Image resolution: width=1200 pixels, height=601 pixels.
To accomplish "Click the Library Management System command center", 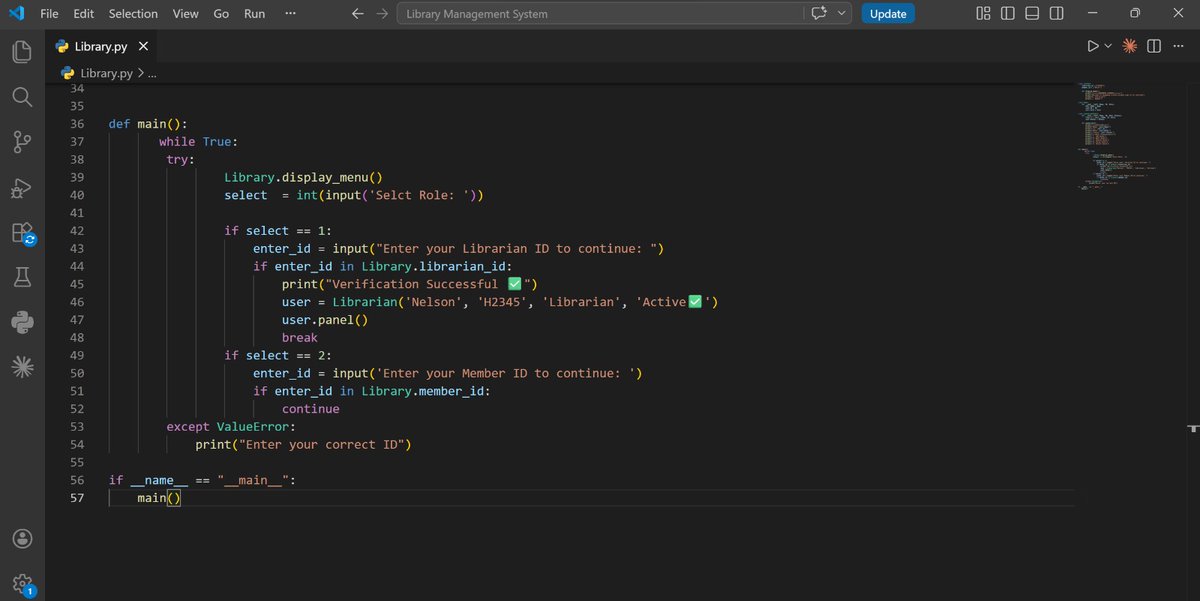I will [x=600, y=14].
